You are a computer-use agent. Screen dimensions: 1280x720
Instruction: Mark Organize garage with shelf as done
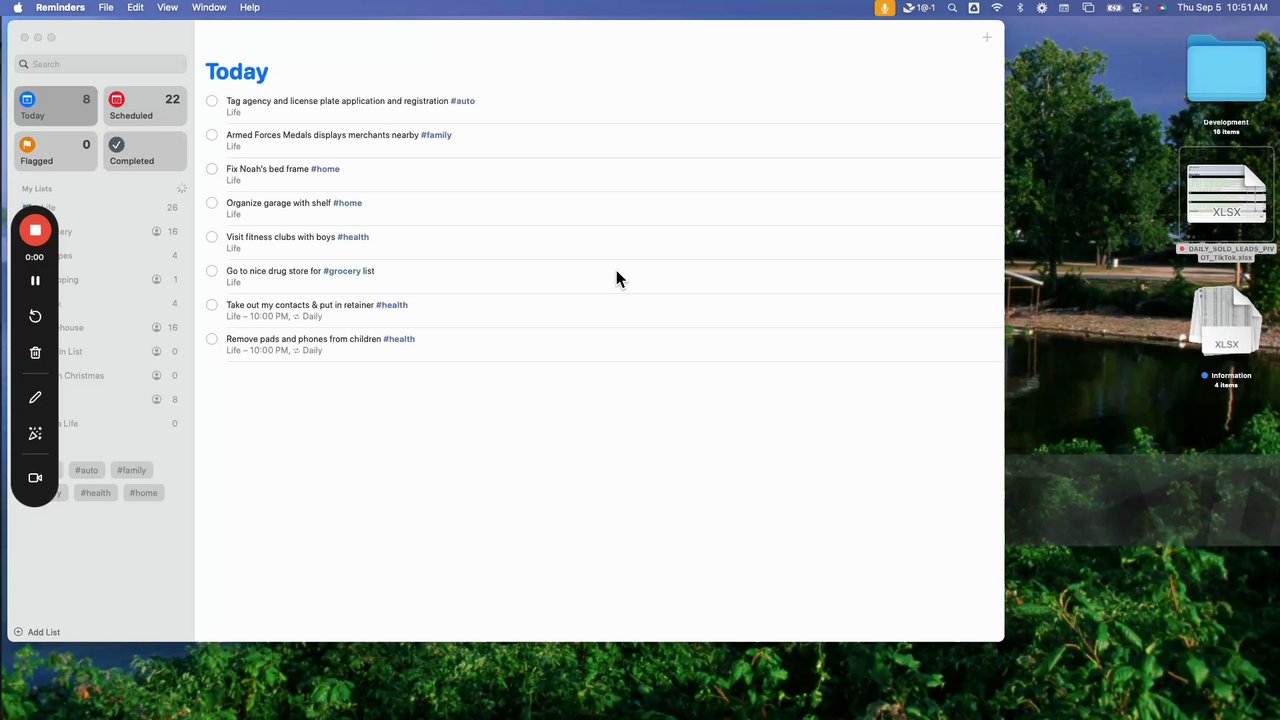point(212,203)
